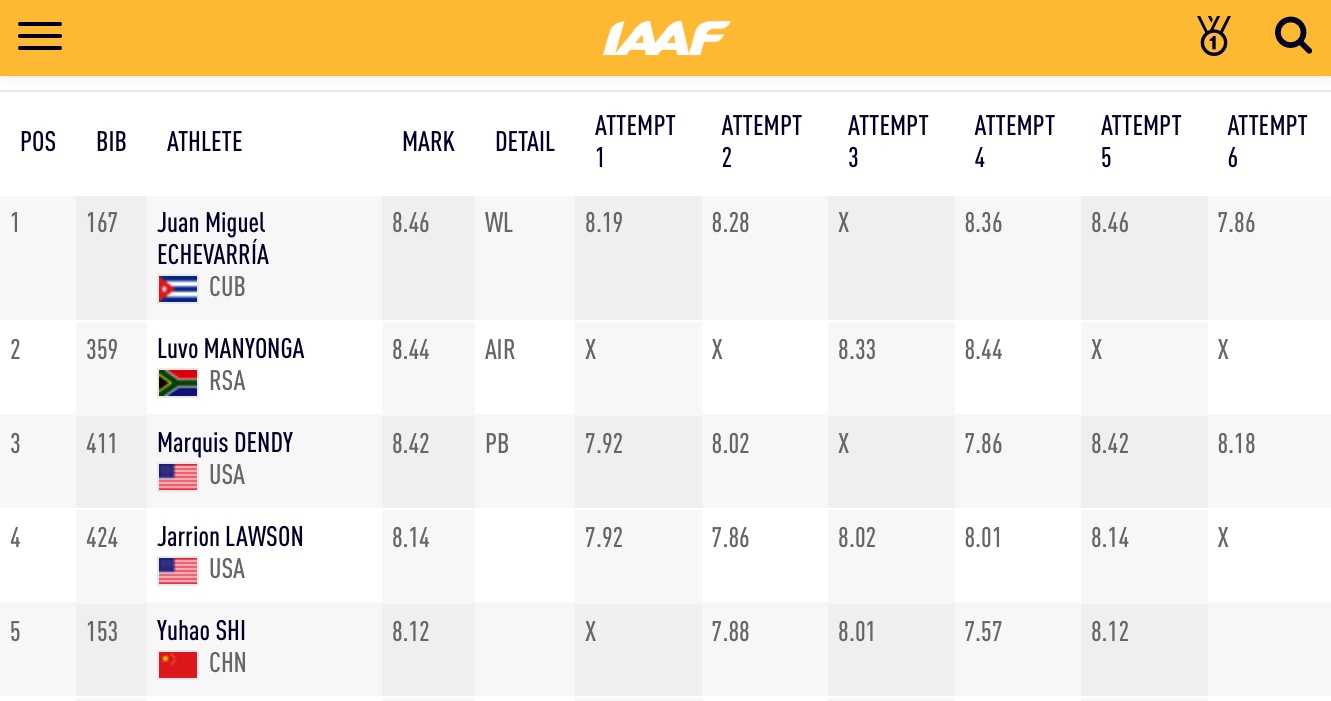Click the ATHLETE column header
Viewport: 1331px width, 701px height.
(x=204, y=142)
